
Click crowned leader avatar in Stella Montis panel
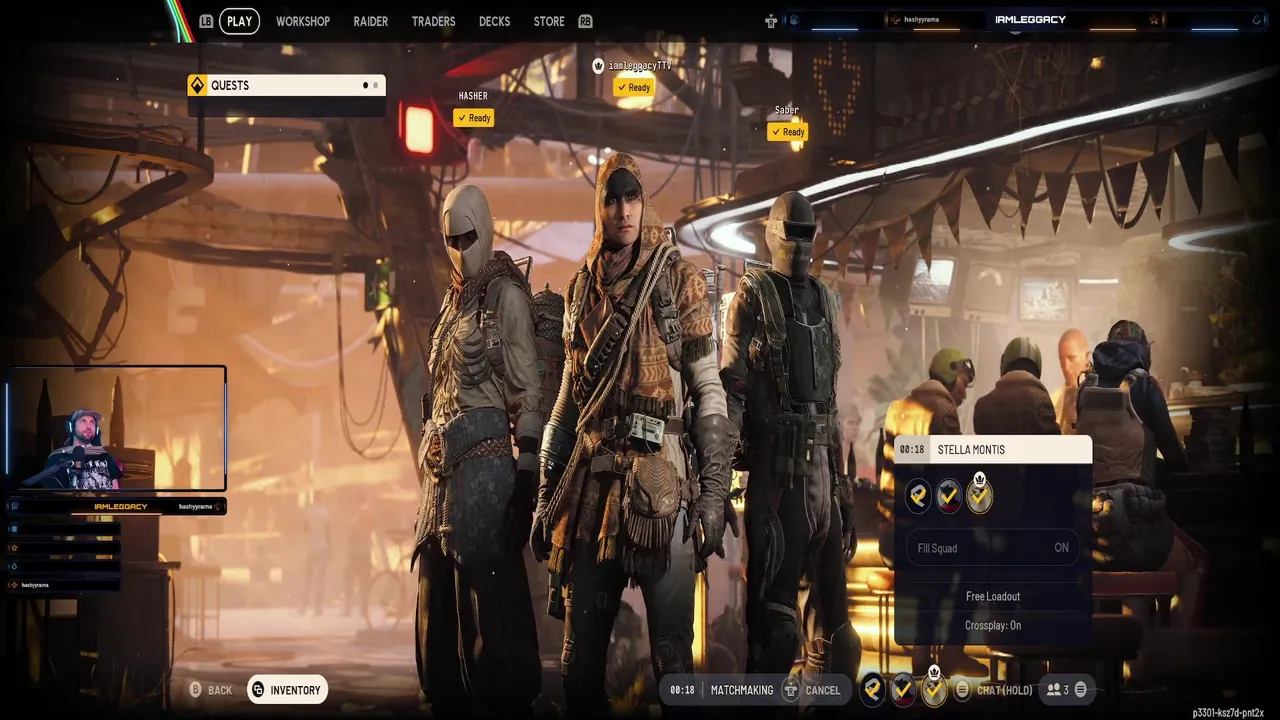980,494
